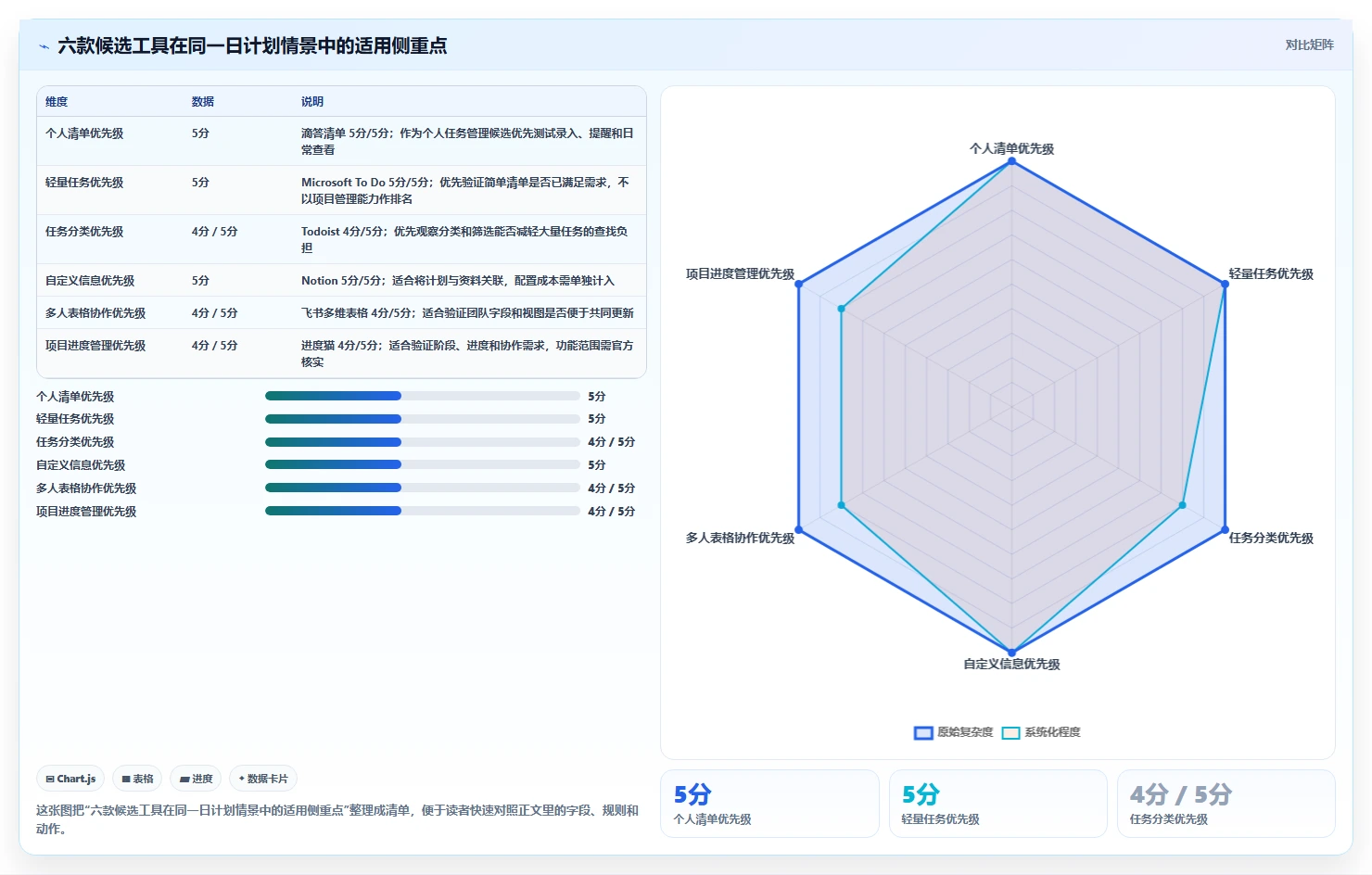Click progress bar for 项目进度管理优先级
This screenshot has width=1372, height=875.
coord(423,511)
